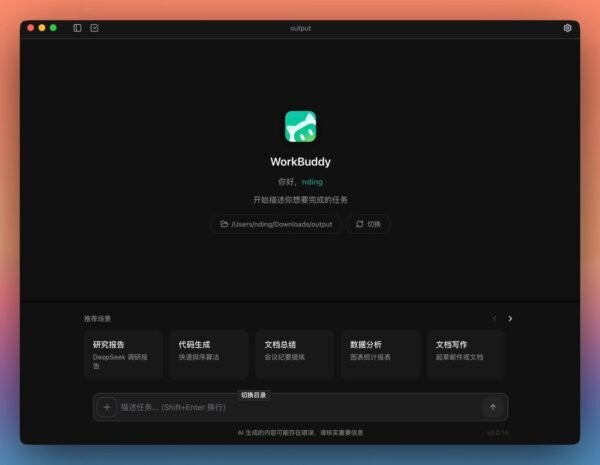Click the AI 生成的内容 disclaimer text
Screen dimensions: 600x465
click(300, 433)
